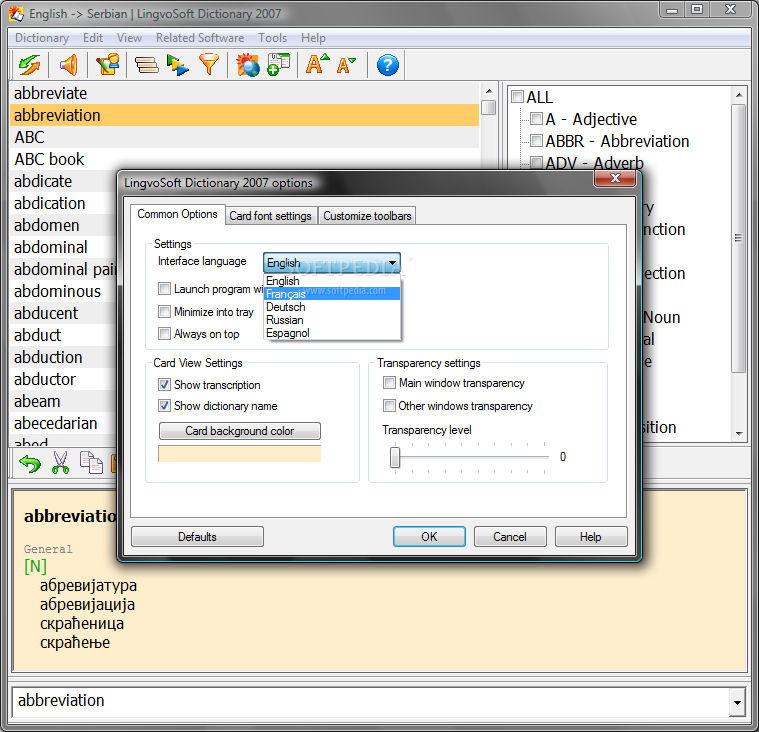Screen dimensions: 759x732
Task: Open help via blue question mark icon
Action: (x=388, y=65)
